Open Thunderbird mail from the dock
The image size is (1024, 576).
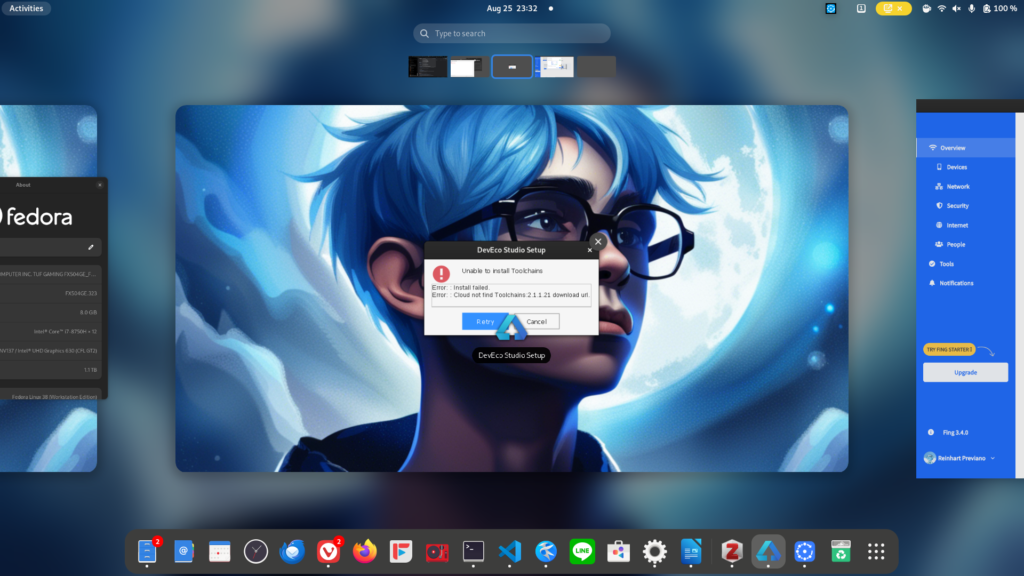click(292, 551)
